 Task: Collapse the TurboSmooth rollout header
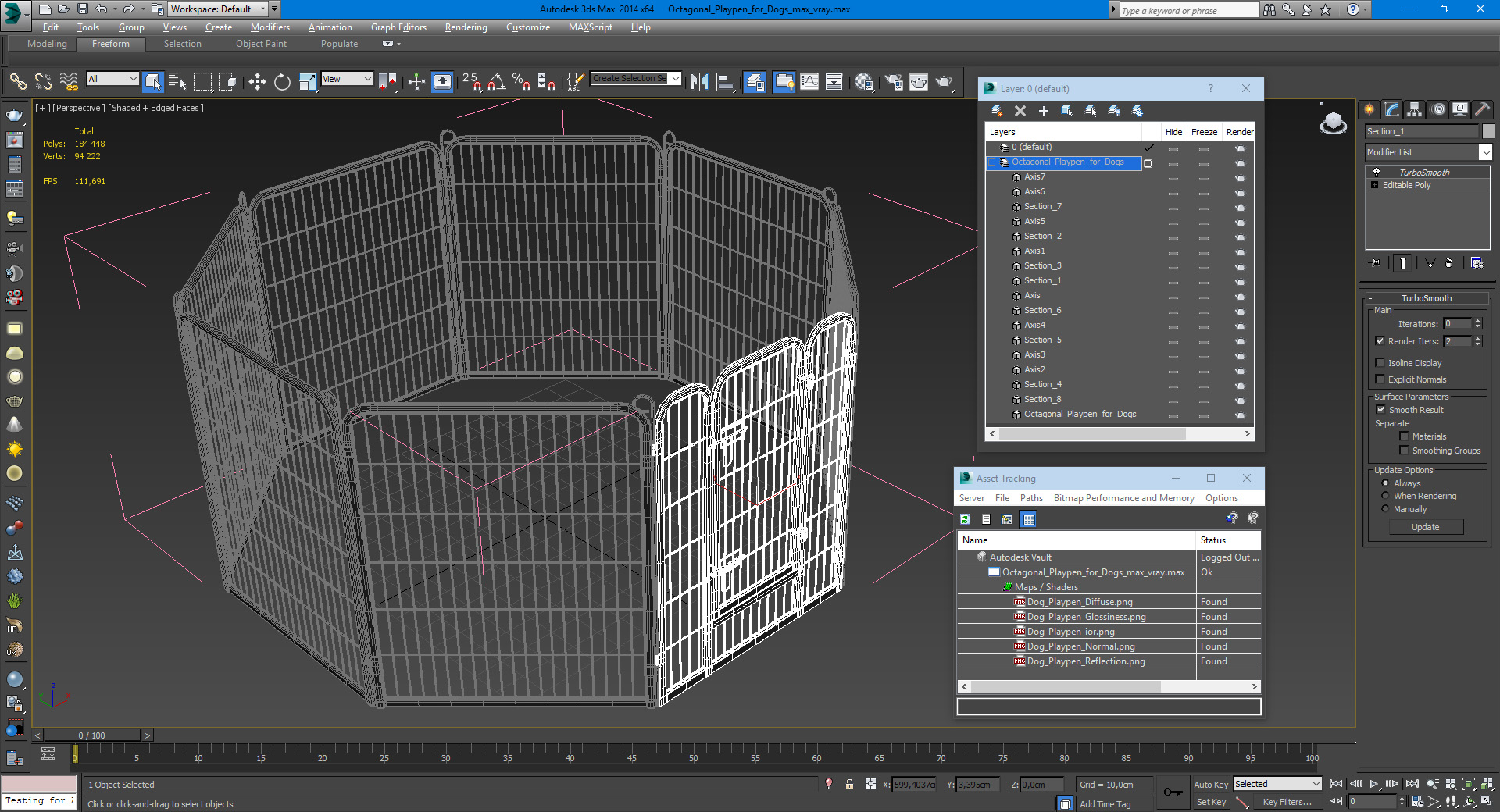1426,298
